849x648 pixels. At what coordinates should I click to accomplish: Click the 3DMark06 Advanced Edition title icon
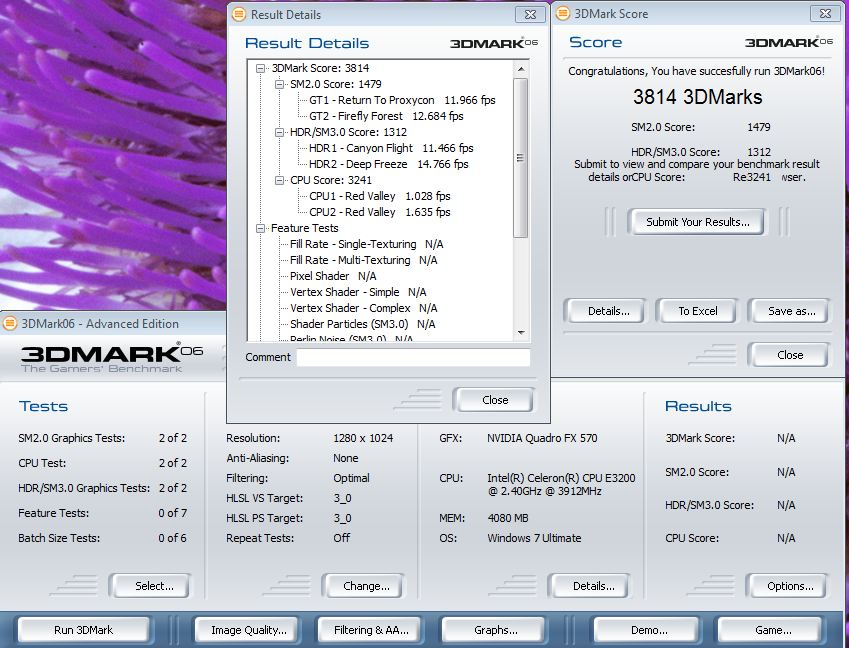tap(10, 323)
